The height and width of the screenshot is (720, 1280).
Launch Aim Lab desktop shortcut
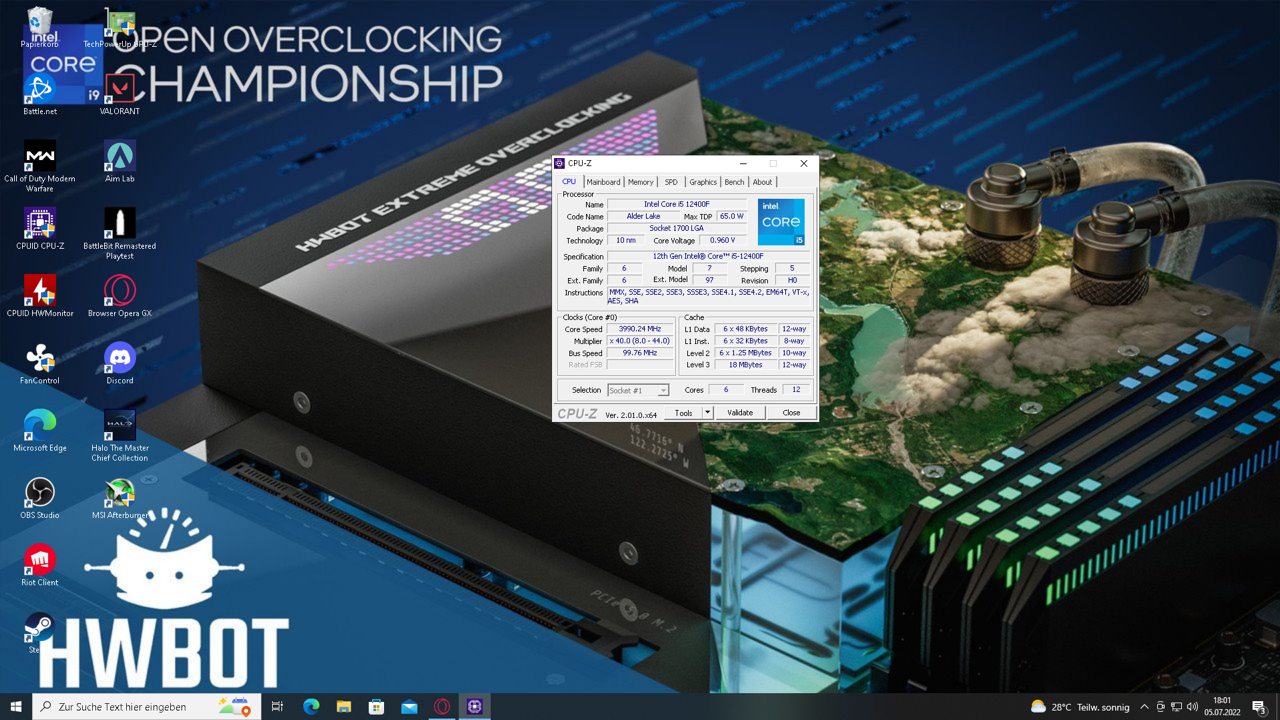[x=120, y=162]
